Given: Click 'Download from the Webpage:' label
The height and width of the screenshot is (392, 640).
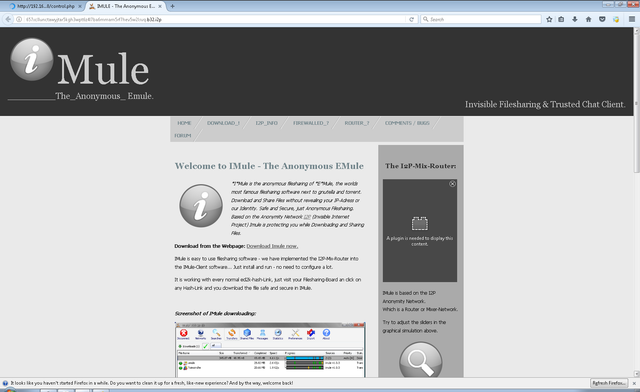Looking at the screenshot, I should (x=210, y=246).
